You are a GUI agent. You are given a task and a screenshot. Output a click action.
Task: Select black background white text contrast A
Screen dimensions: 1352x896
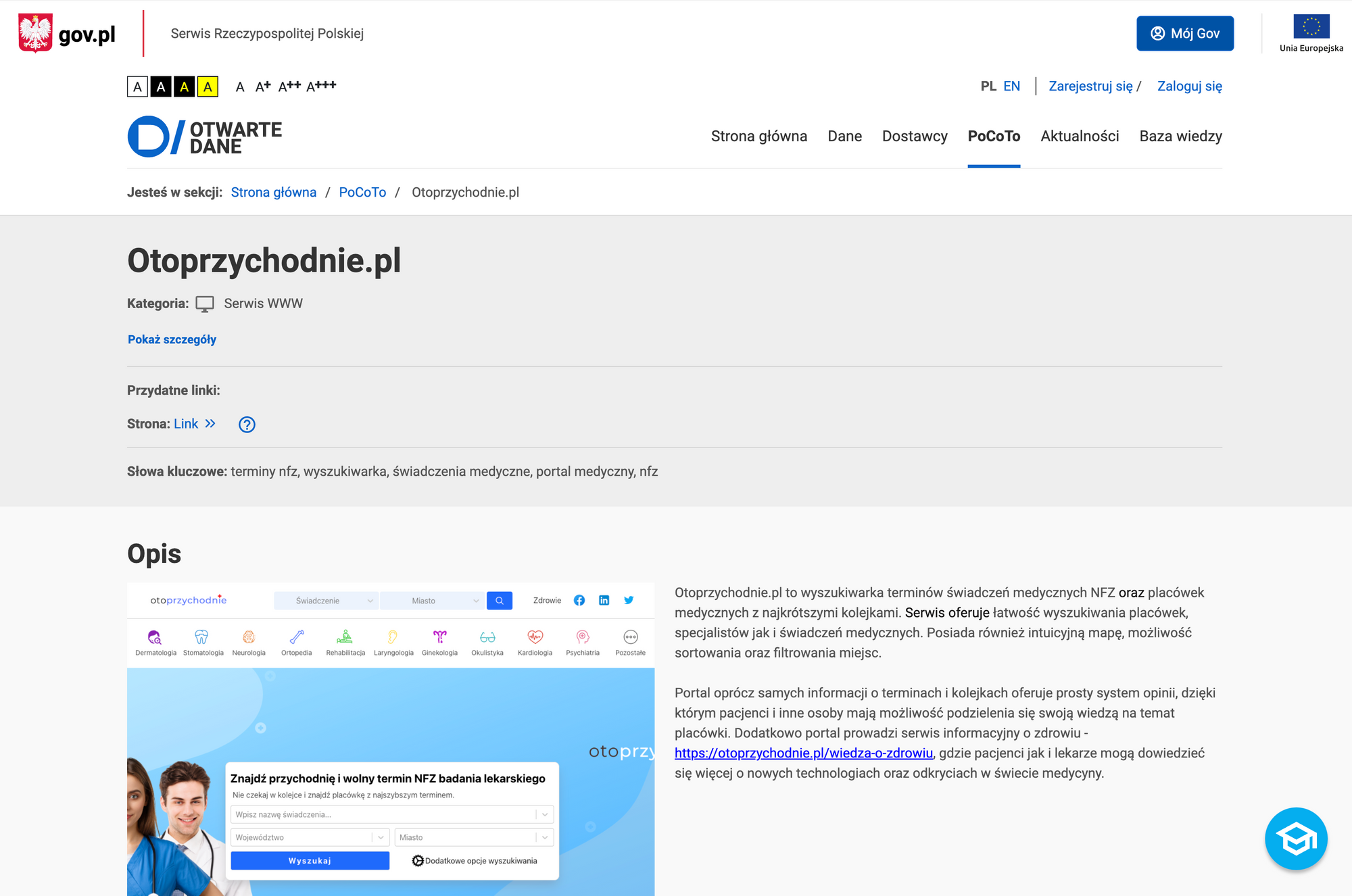161,86
